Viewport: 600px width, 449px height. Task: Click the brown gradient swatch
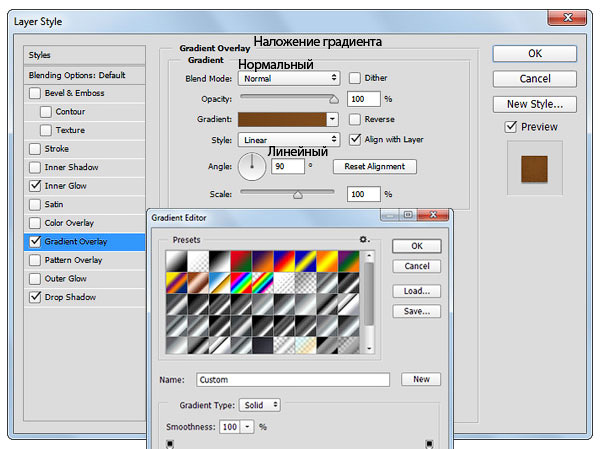282,119
